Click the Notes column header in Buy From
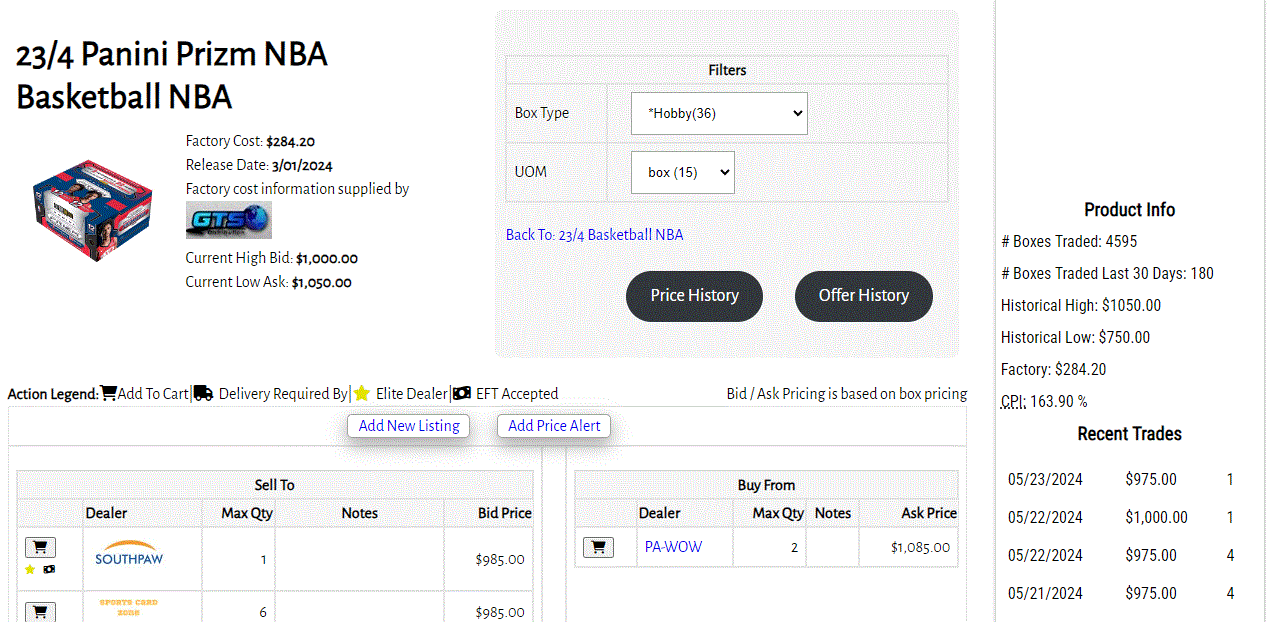The image size is (1268, 622). pos(833,513)
